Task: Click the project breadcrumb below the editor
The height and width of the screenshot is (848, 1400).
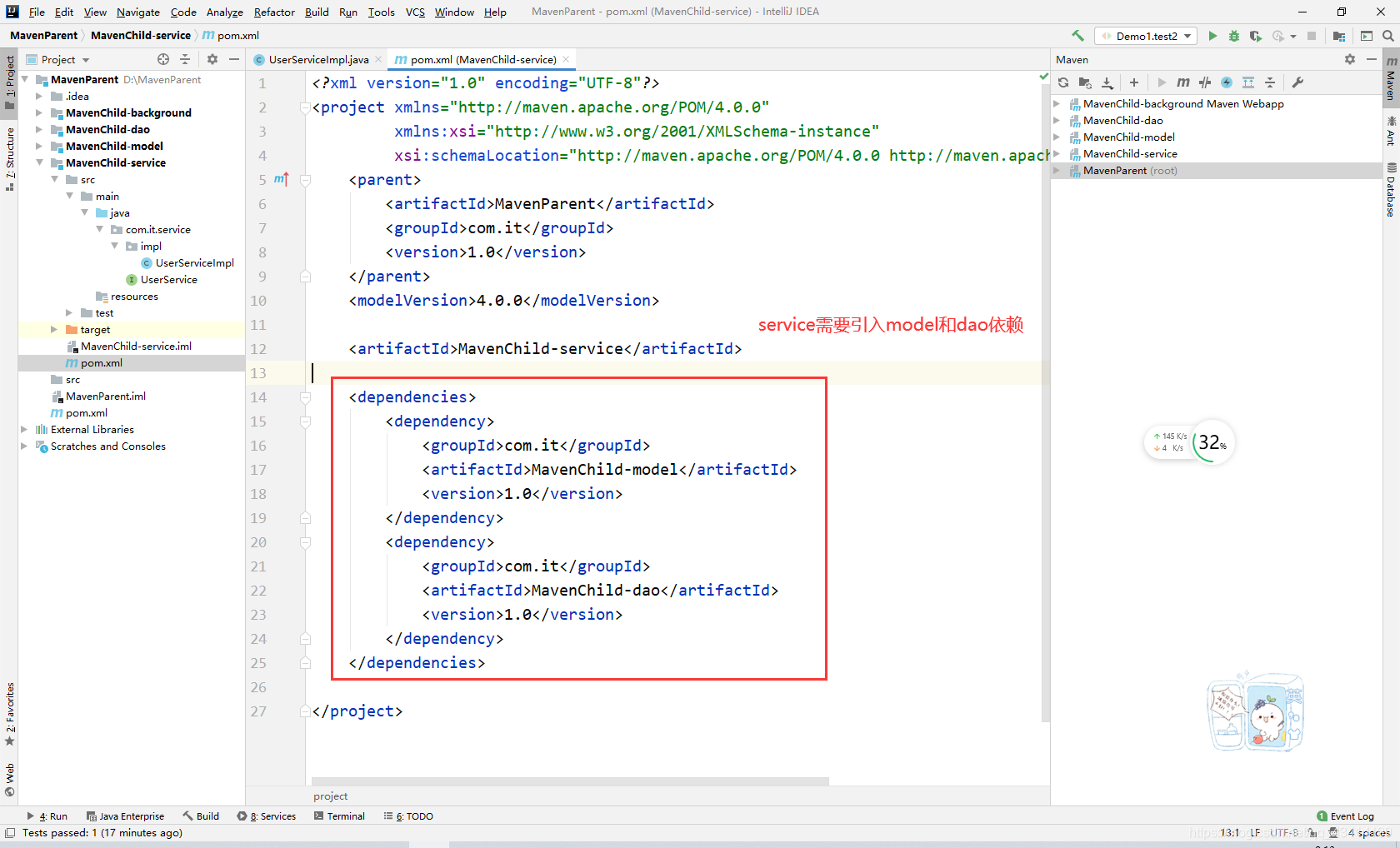Action: 331,796
